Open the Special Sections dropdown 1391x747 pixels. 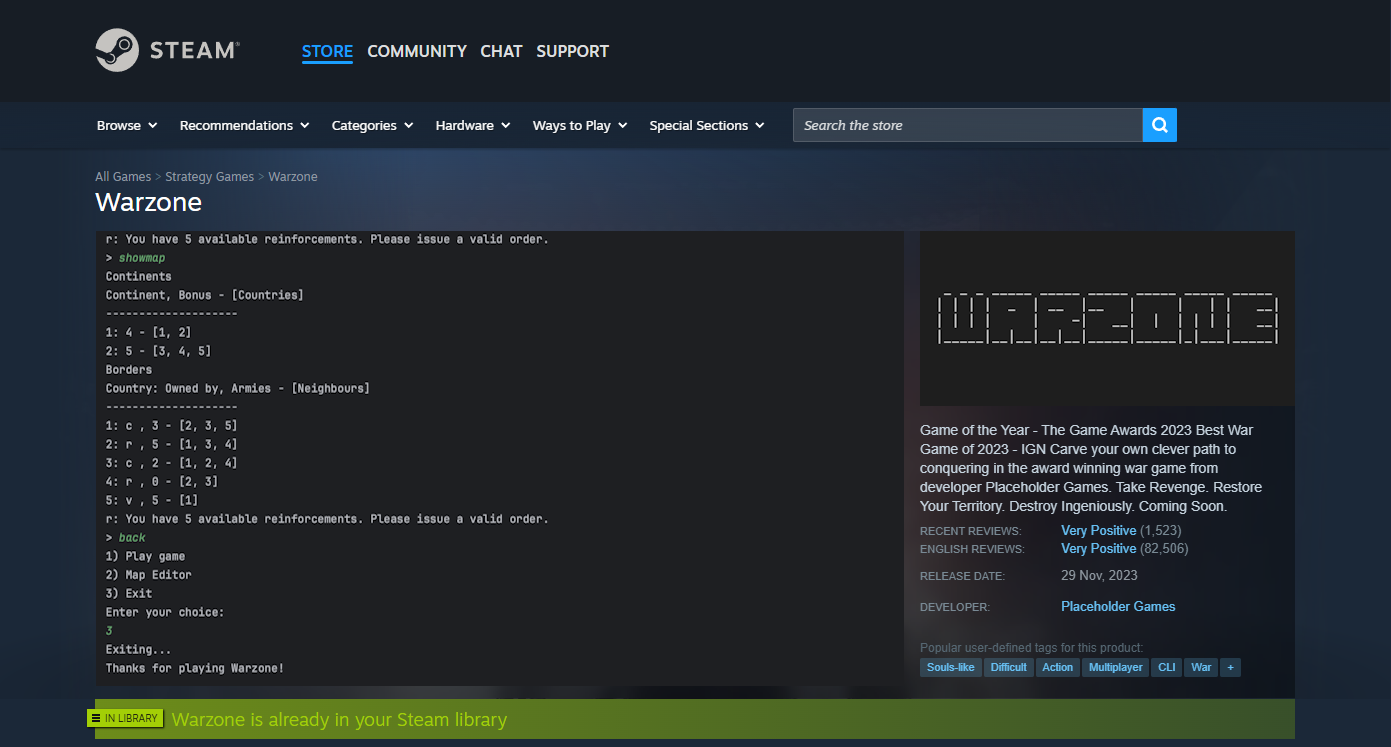click(707, 125)
